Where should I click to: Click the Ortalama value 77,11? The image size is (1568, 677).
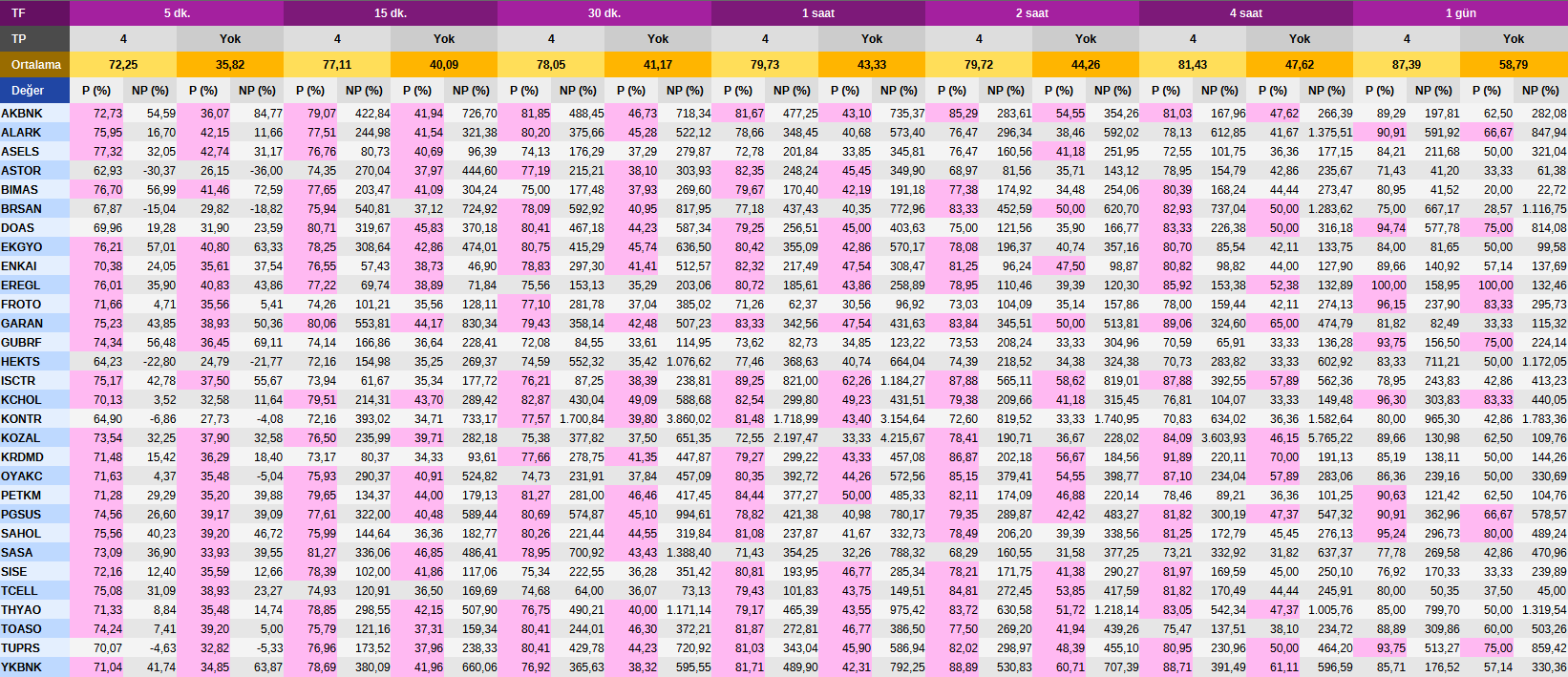(337, 65)
